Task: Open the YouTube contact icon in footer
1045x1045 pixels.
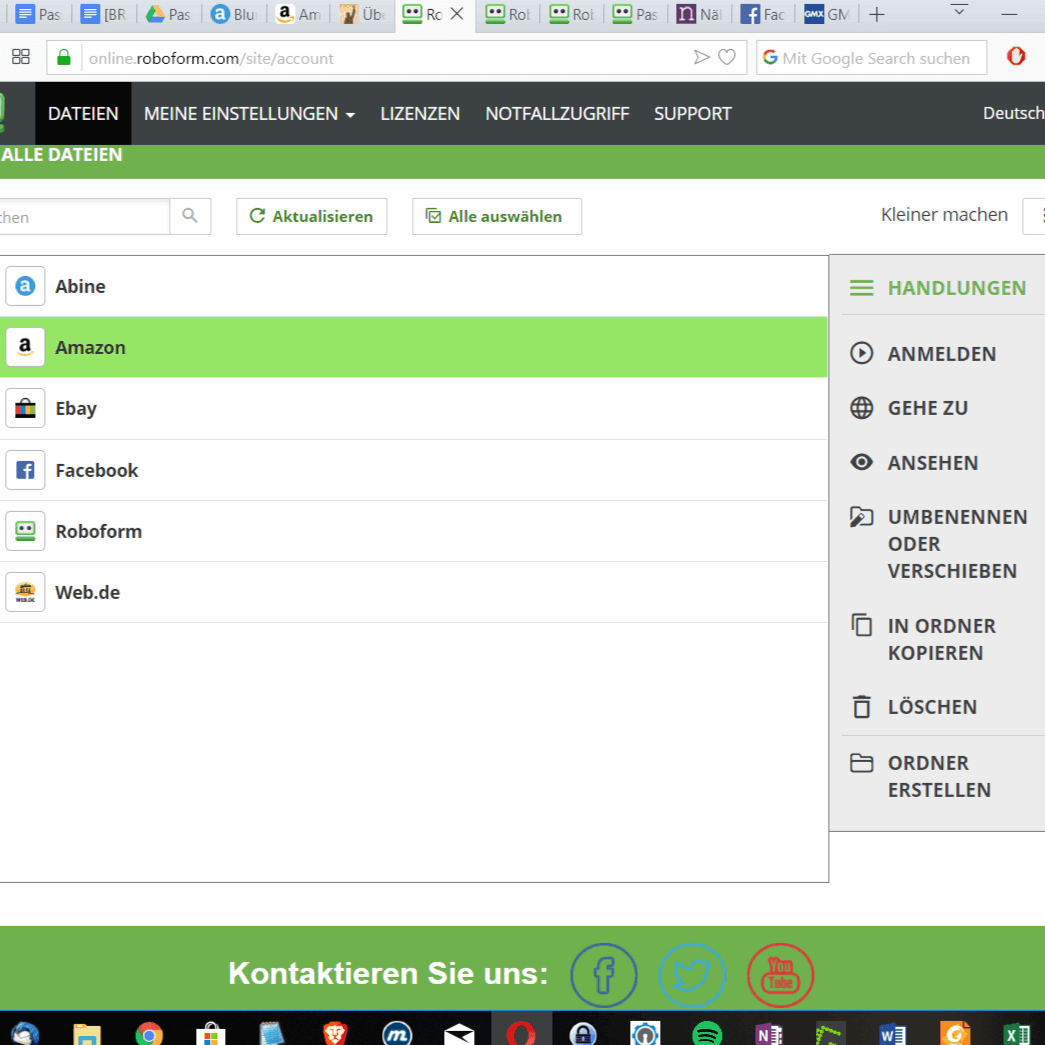Action: 780,975
